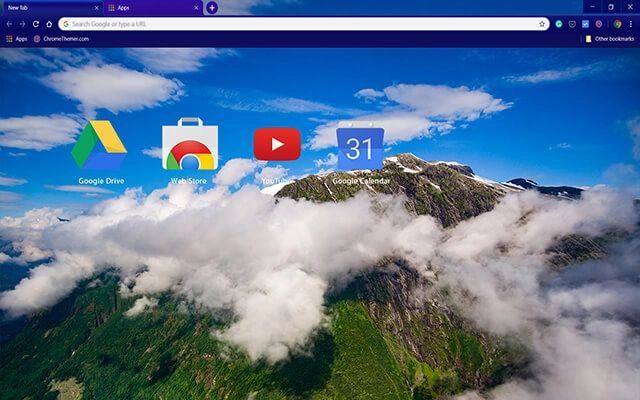Screen dimensions: 640x400
Task: Go forward to the next page
Action: (x=22, y=24)
